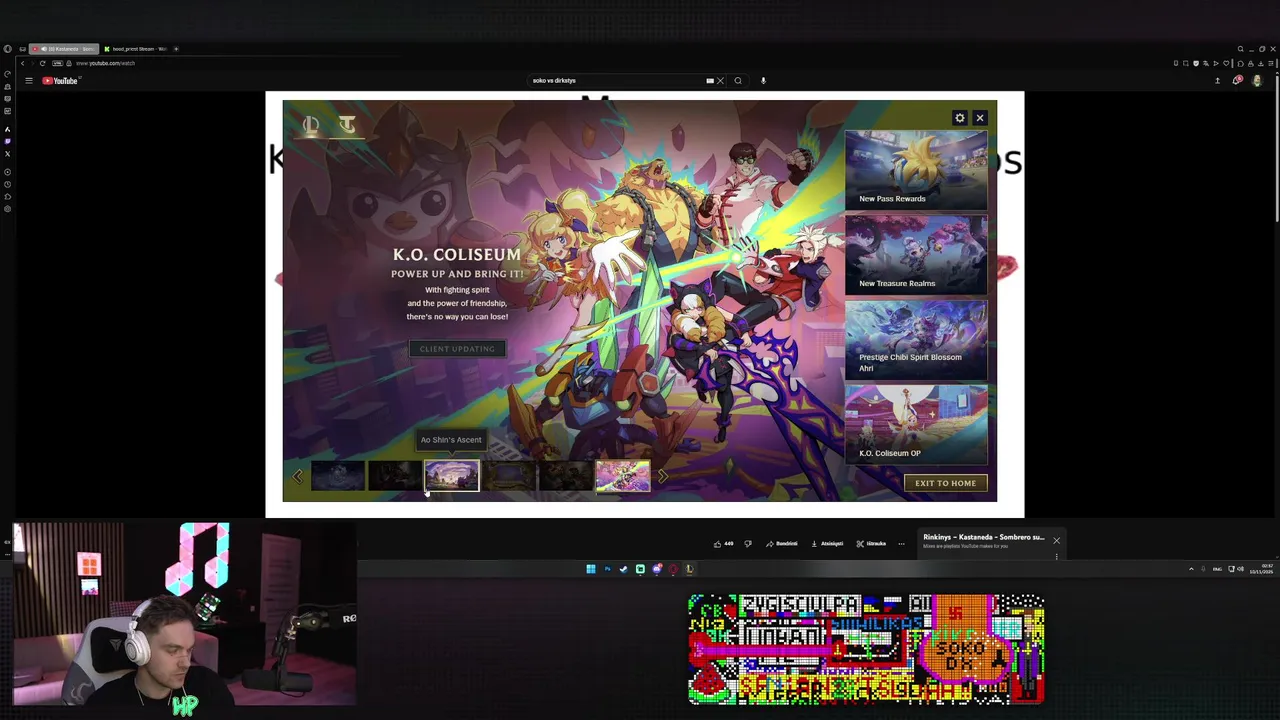Select the first dark carousel thumbnail
The width and height of the screenshot is (1280, 720).
point(338,476)
